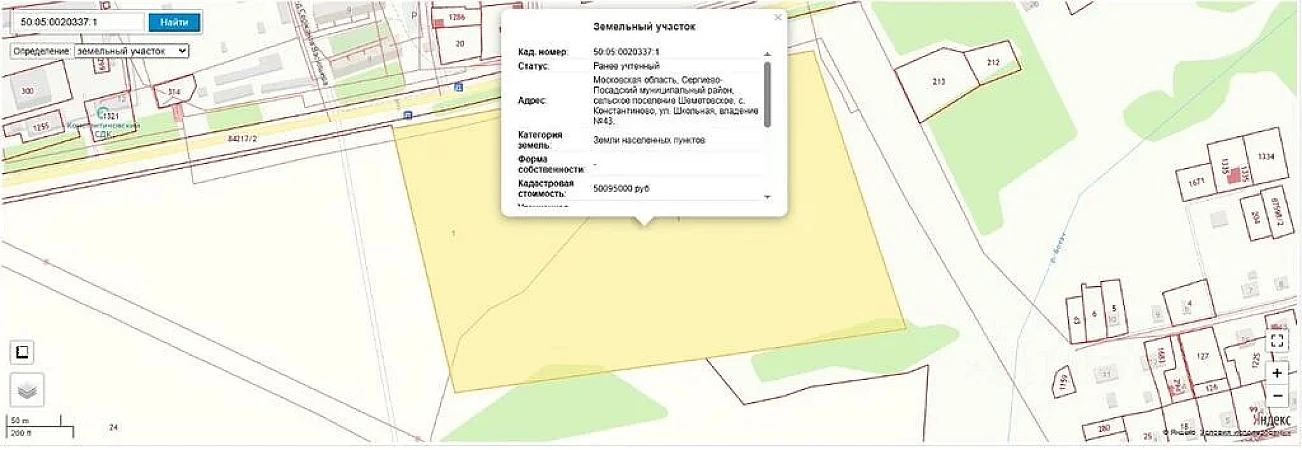Click the popup scrollbar up arrow
The width and height of the screenshot is (1302, 450).
(767, 54)
